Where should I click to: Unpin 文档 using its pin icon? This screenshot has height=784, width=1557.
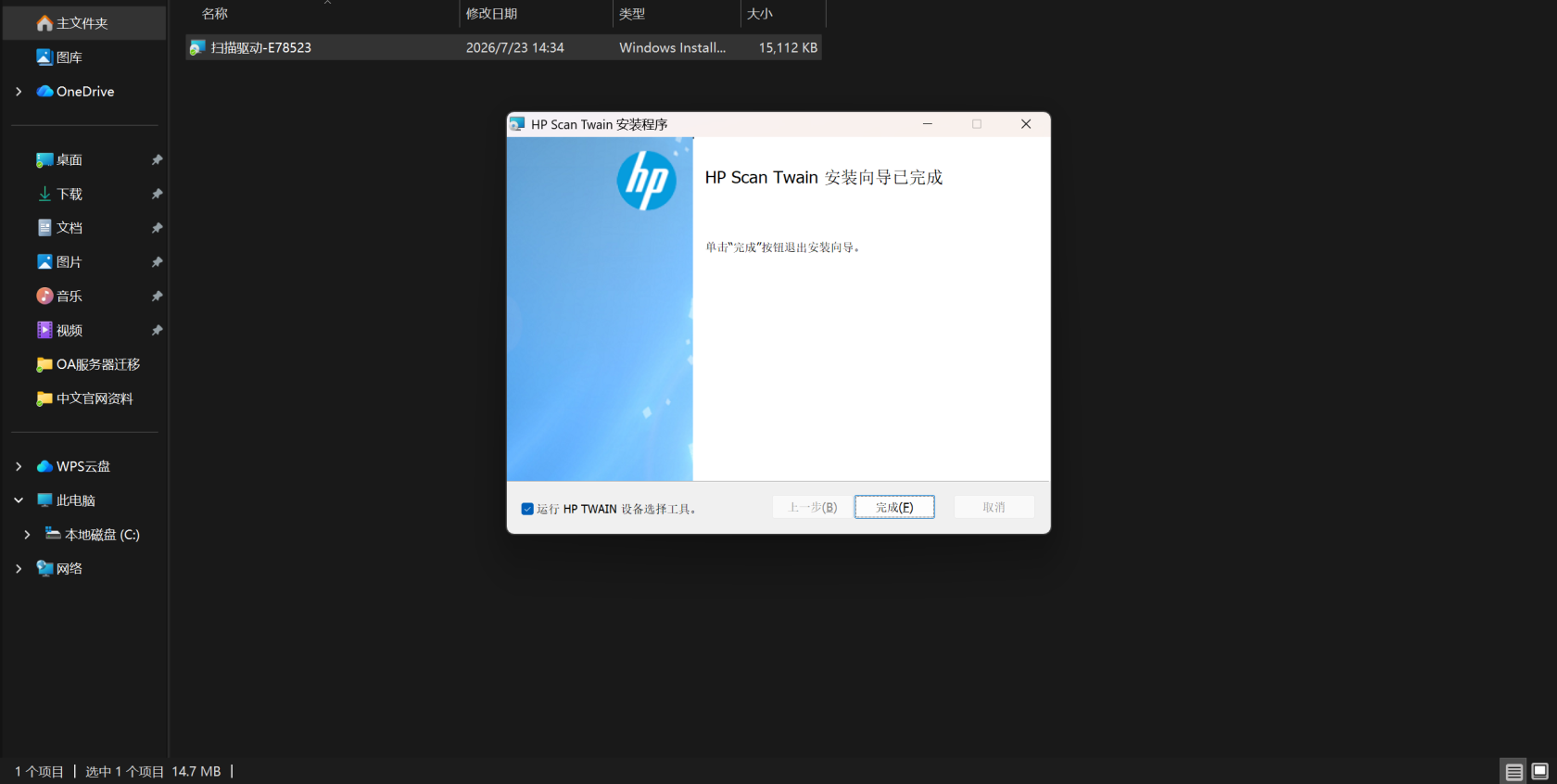pyautogui.click(x=157, y=228)
